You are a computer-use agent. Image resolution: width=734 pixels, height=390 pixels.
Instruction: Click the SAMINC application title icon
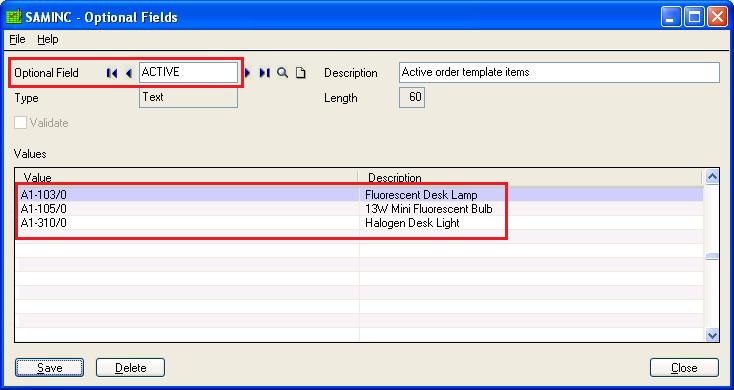point(14,16)
